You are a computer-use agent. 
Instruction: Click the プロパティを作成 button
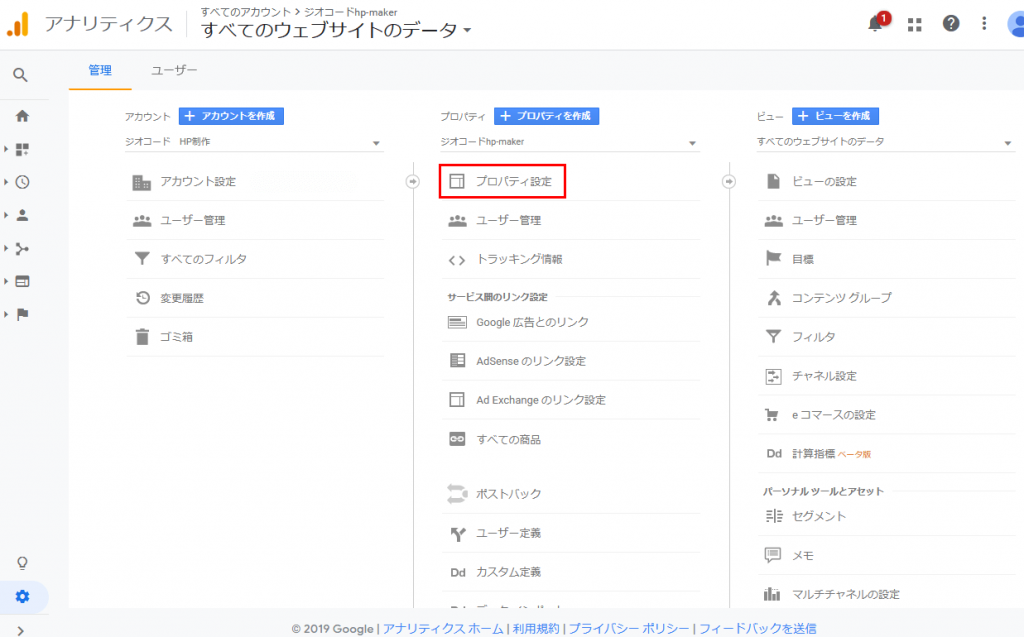(546, 116)
